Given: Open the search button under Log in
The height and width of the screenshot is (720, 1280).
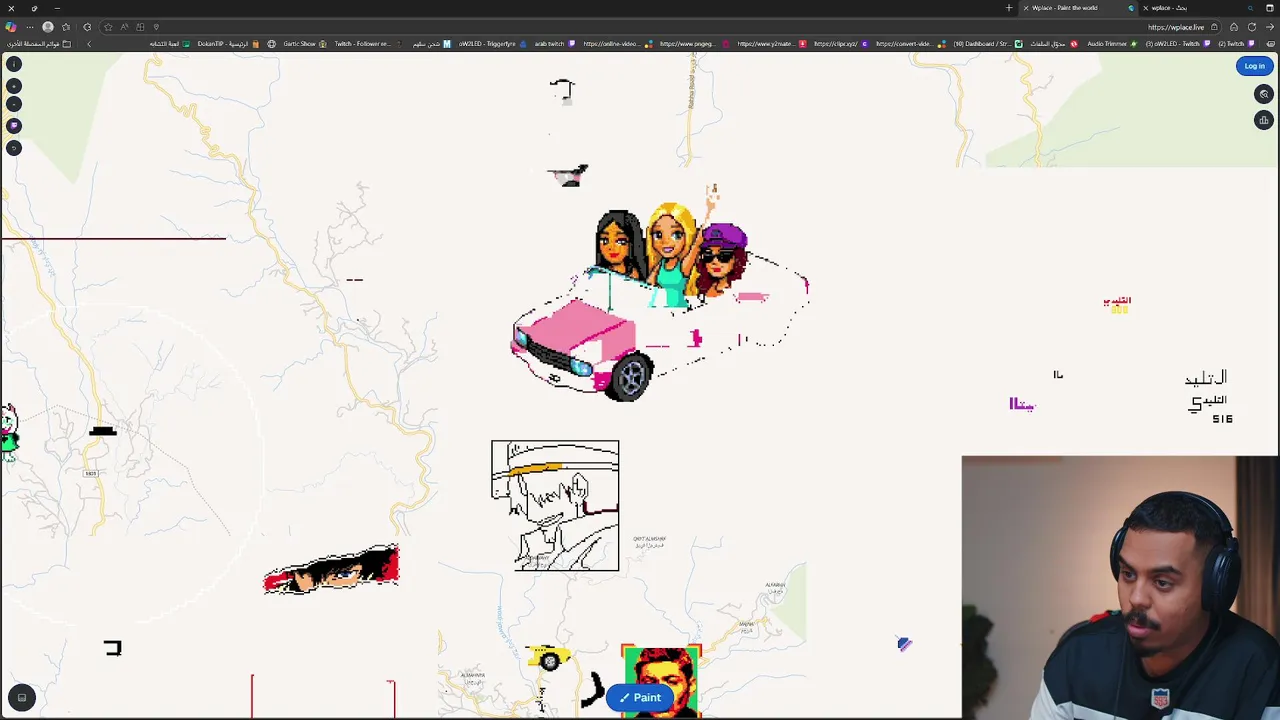Looking at the screenshot, I should tap(1264, 94).
